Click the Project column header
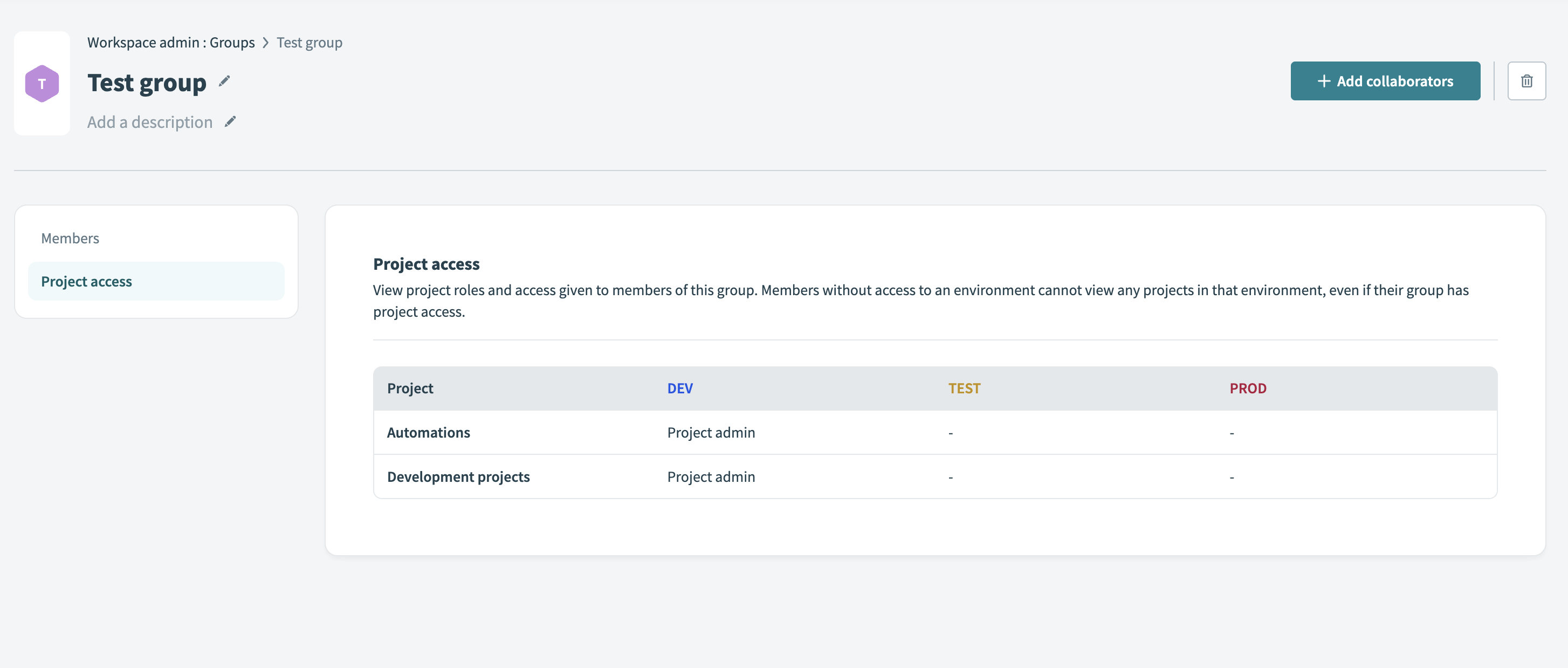This screenshot has height=668, width=1568. click(x=410, y=388)
